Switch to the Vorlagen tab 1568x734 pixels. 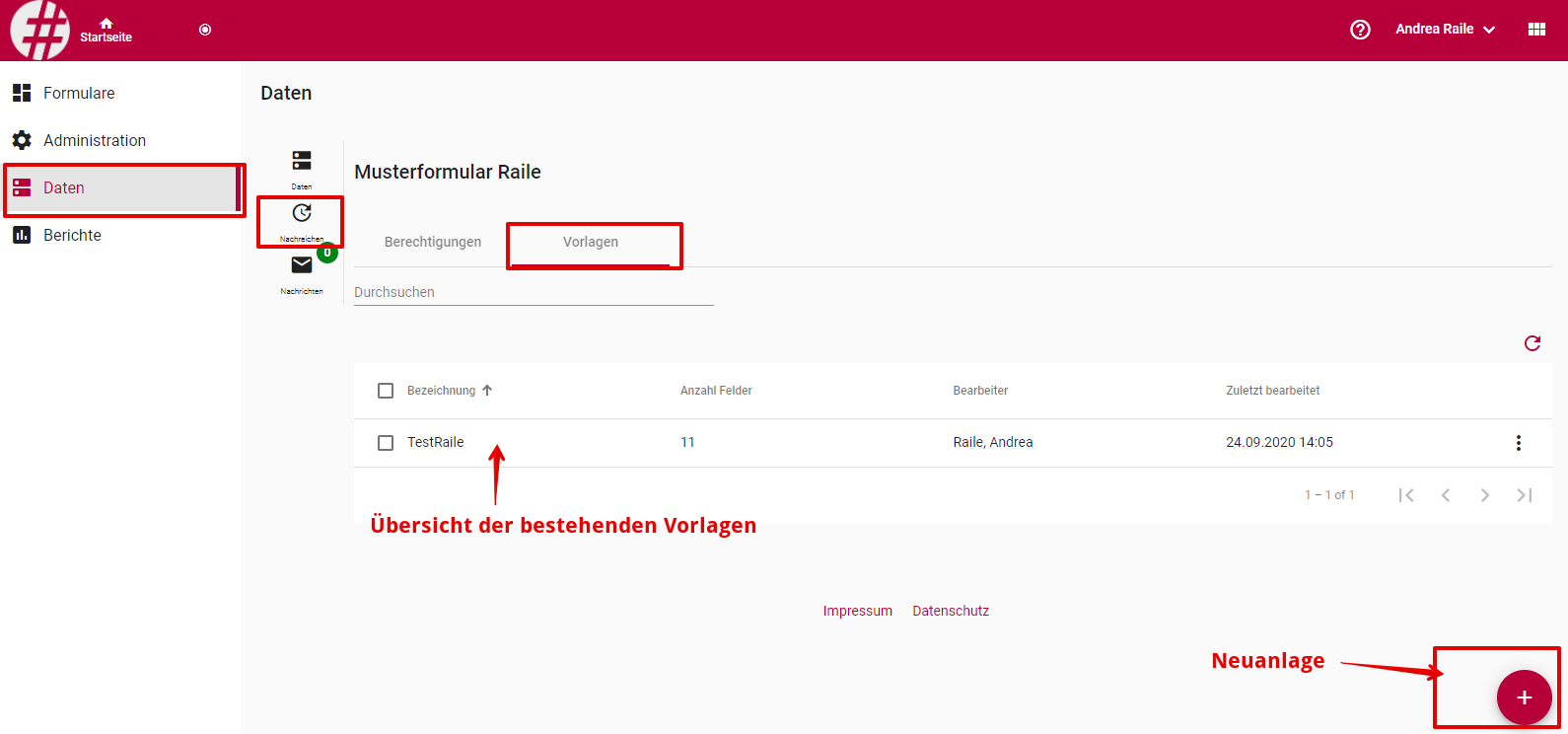pos(591,242)
